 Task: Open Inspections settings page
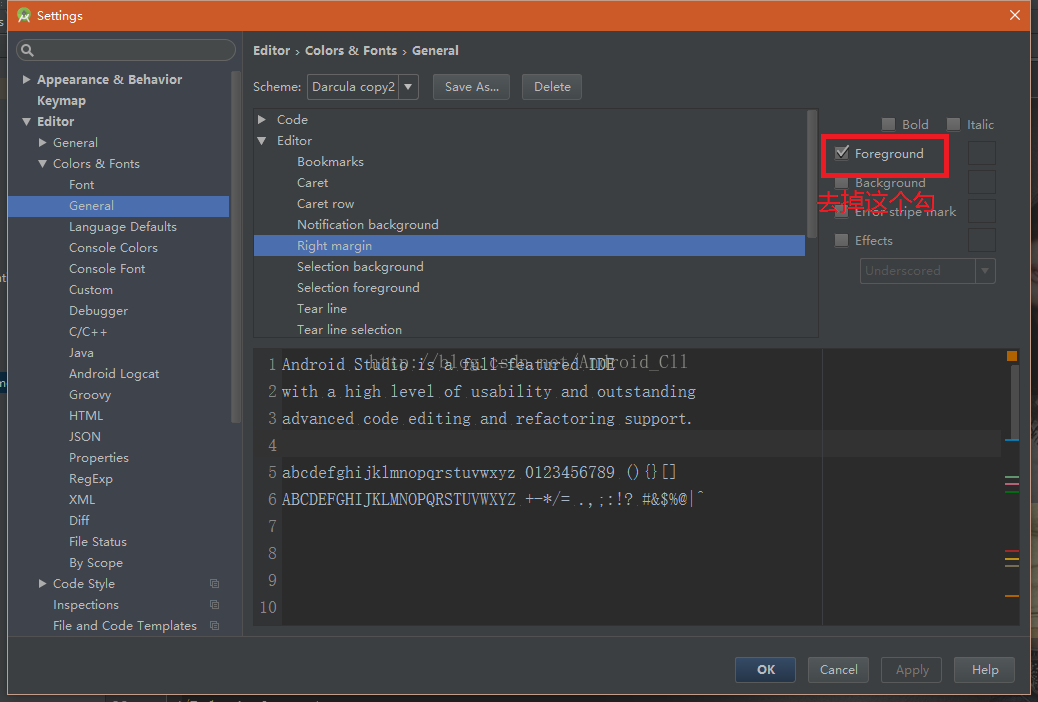[85, 605]
